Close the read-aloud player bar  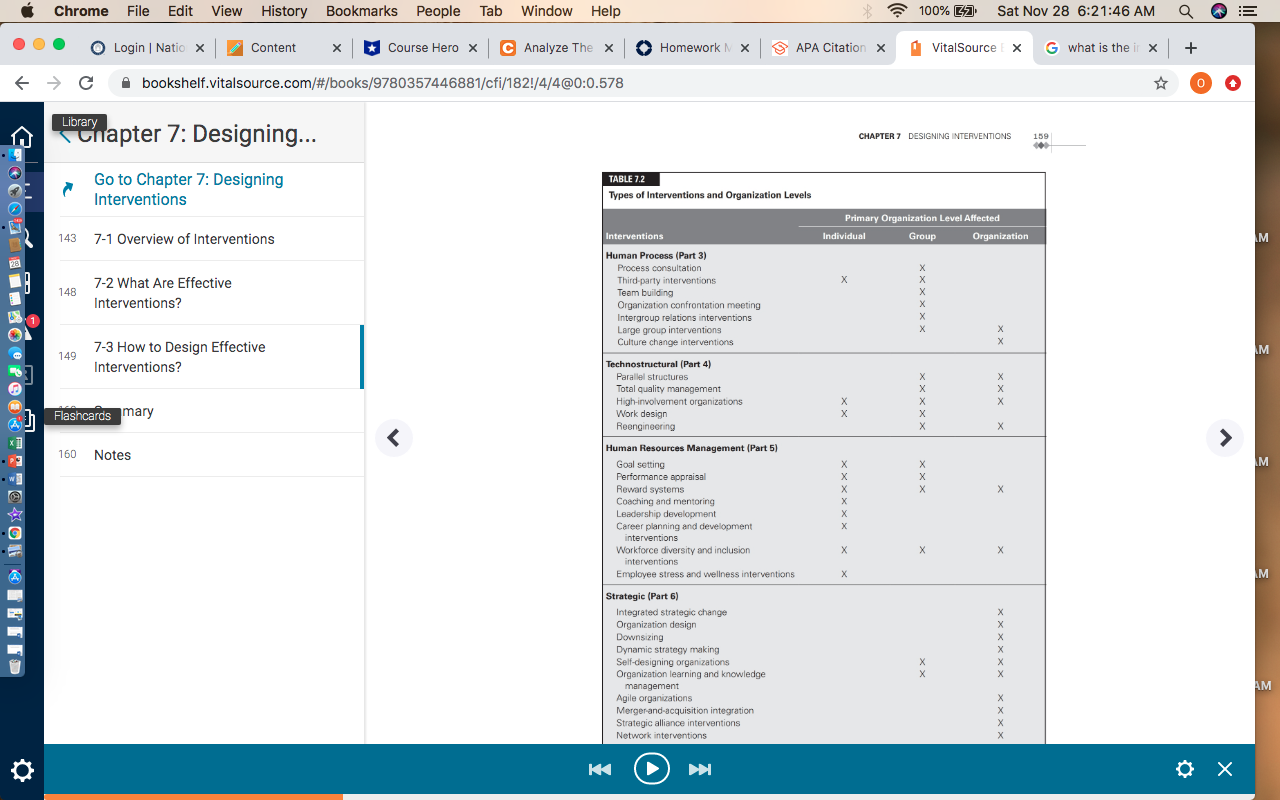point(1225,769)
